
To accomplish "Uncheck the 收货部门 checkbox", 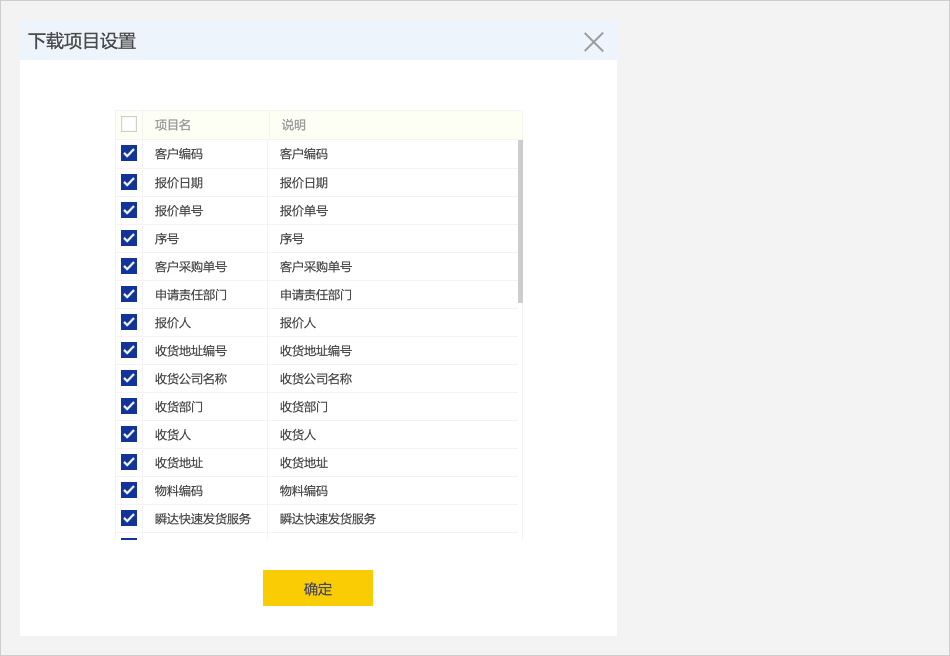I will point(129,406).
